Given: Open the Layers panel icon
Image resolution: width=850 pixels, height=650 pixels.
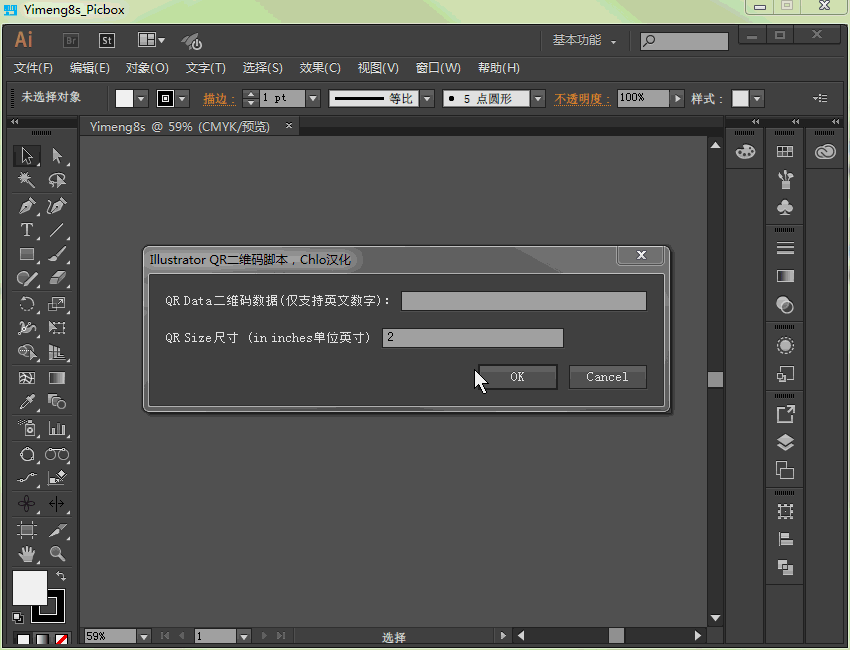Looking at the screenshot, I should 785,442.
